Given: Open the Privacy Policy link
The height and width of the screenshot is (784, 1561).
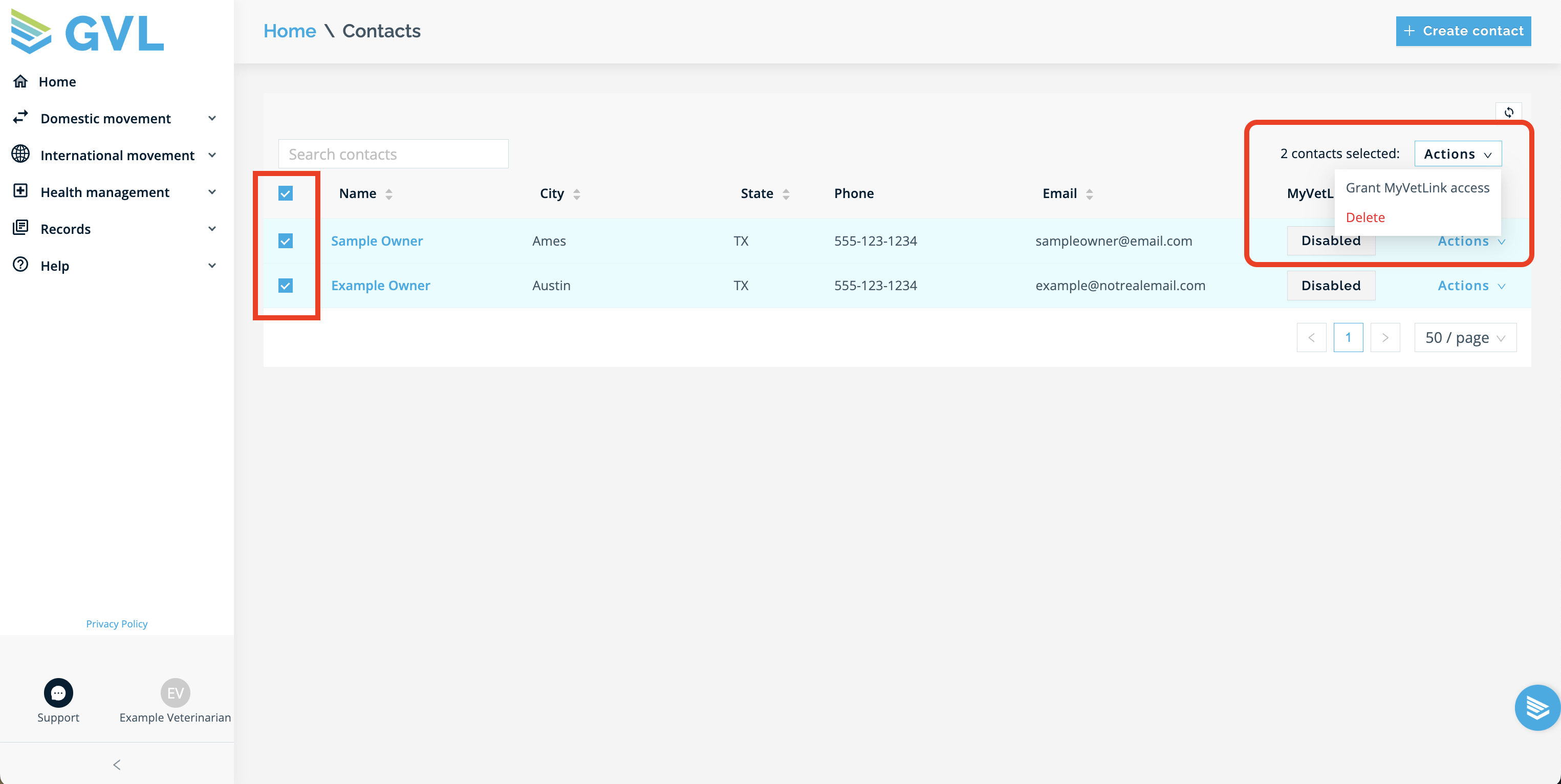Looking at the screenshot, I should pos(116,623).
